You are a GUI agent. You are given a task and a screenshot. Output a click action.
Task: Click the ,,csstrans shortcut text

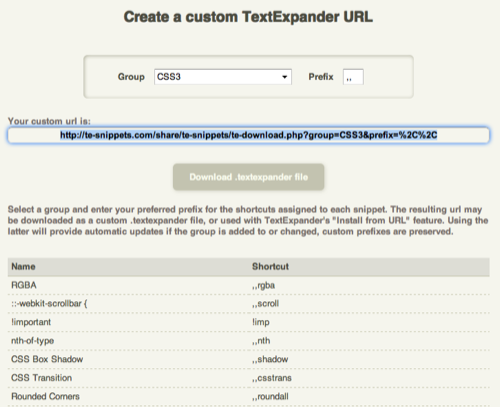pos(272,378)
